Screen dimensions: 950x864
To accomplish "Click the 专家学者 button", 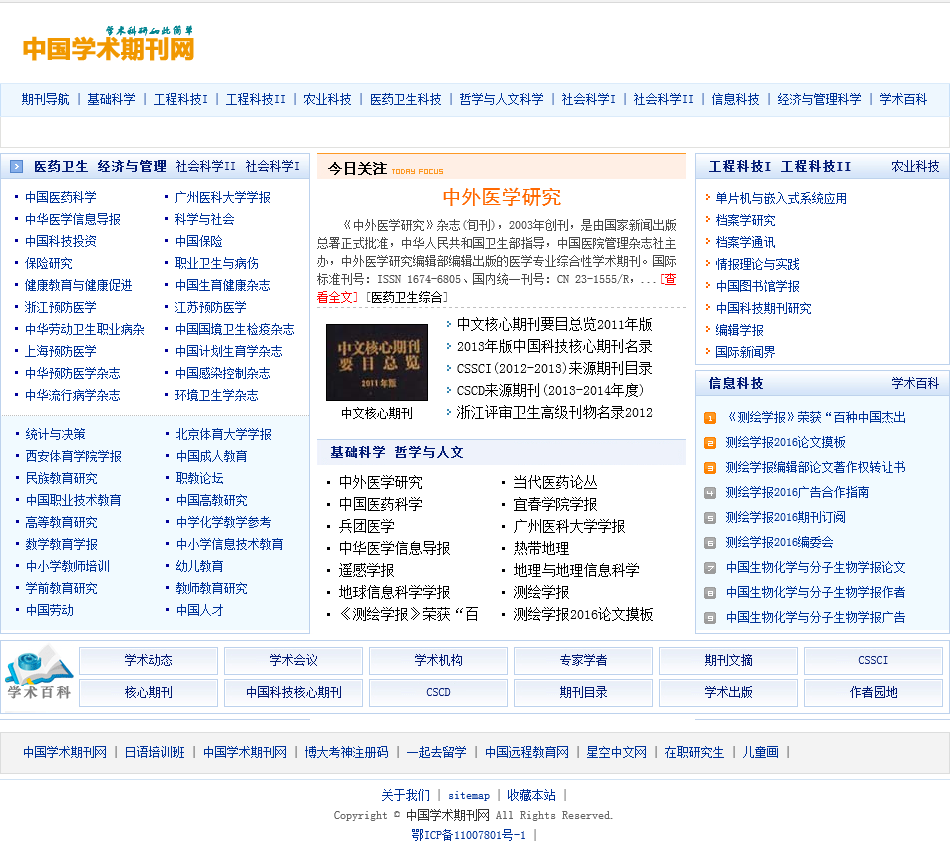I will click(x=583, y=660).
